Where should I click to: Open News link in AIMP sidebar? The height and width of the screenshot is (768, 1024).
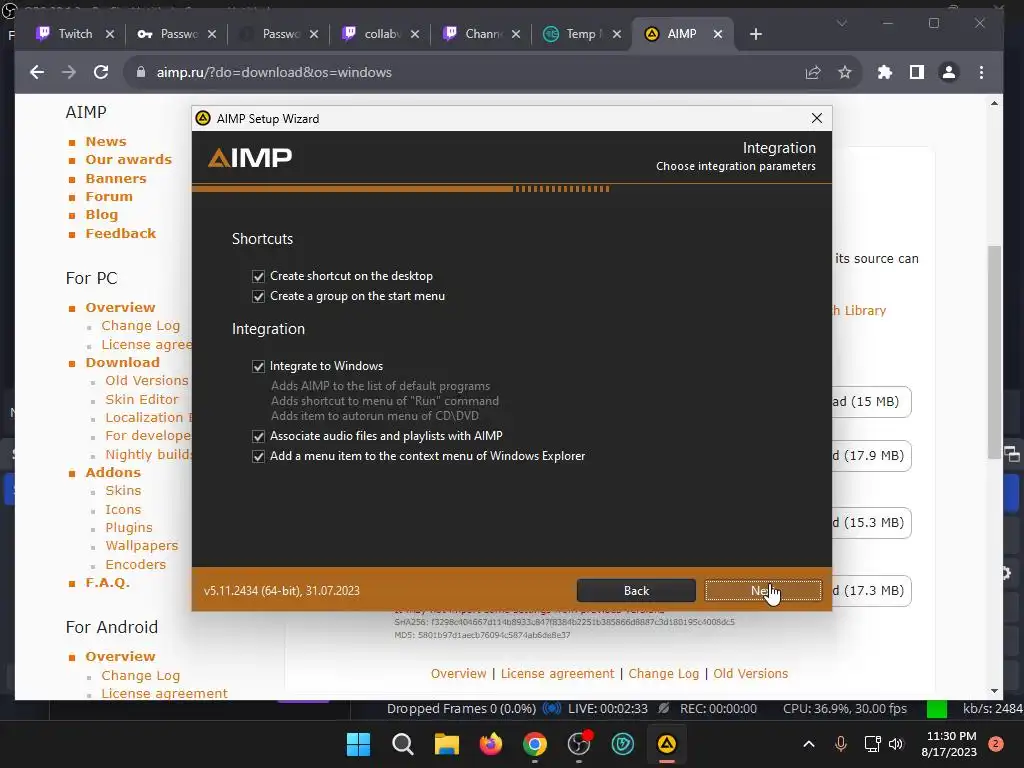pos(106,142)
